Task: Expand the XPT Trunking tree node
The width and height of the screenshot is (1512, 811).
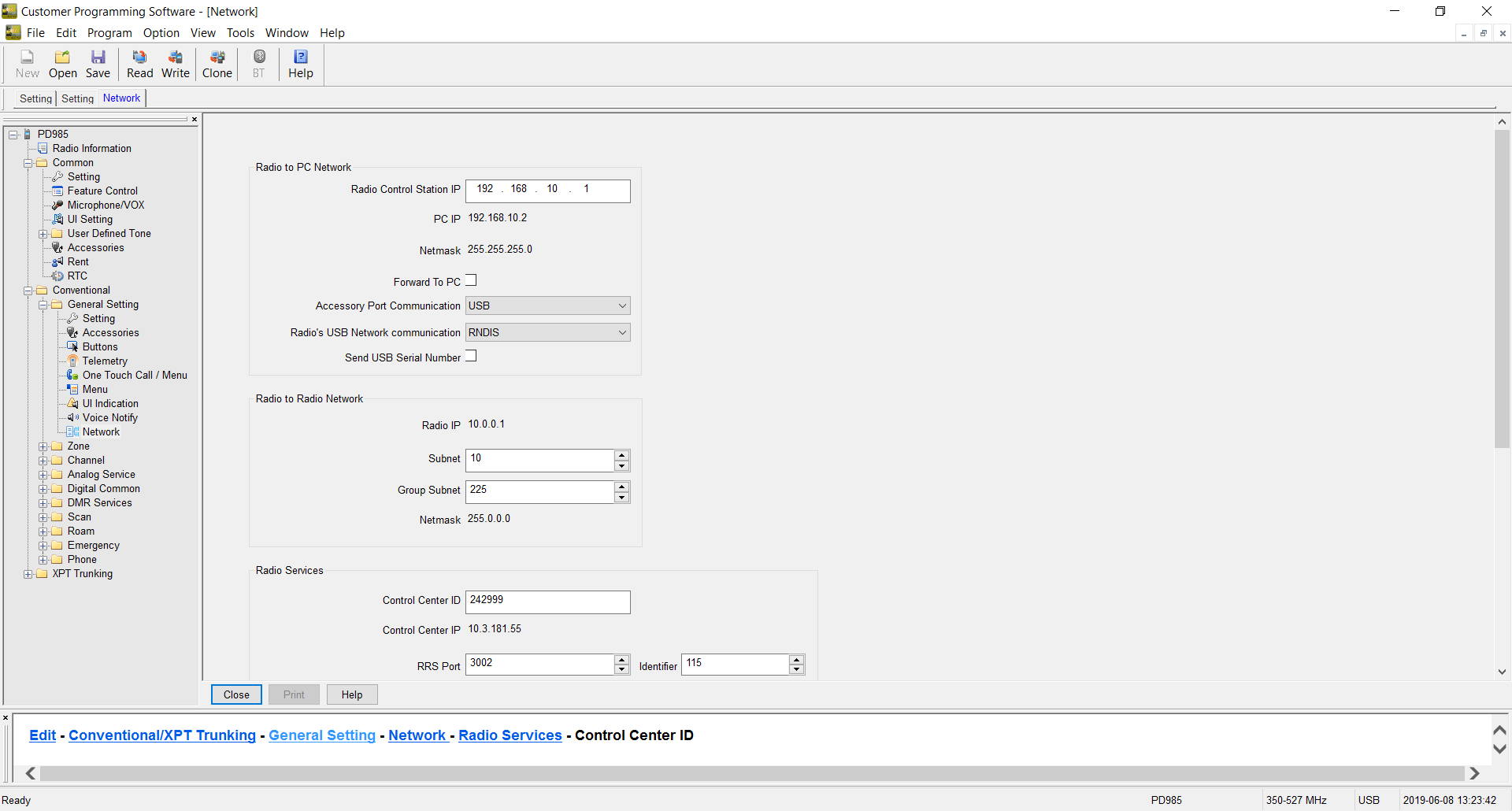Action: coord(28,574)
